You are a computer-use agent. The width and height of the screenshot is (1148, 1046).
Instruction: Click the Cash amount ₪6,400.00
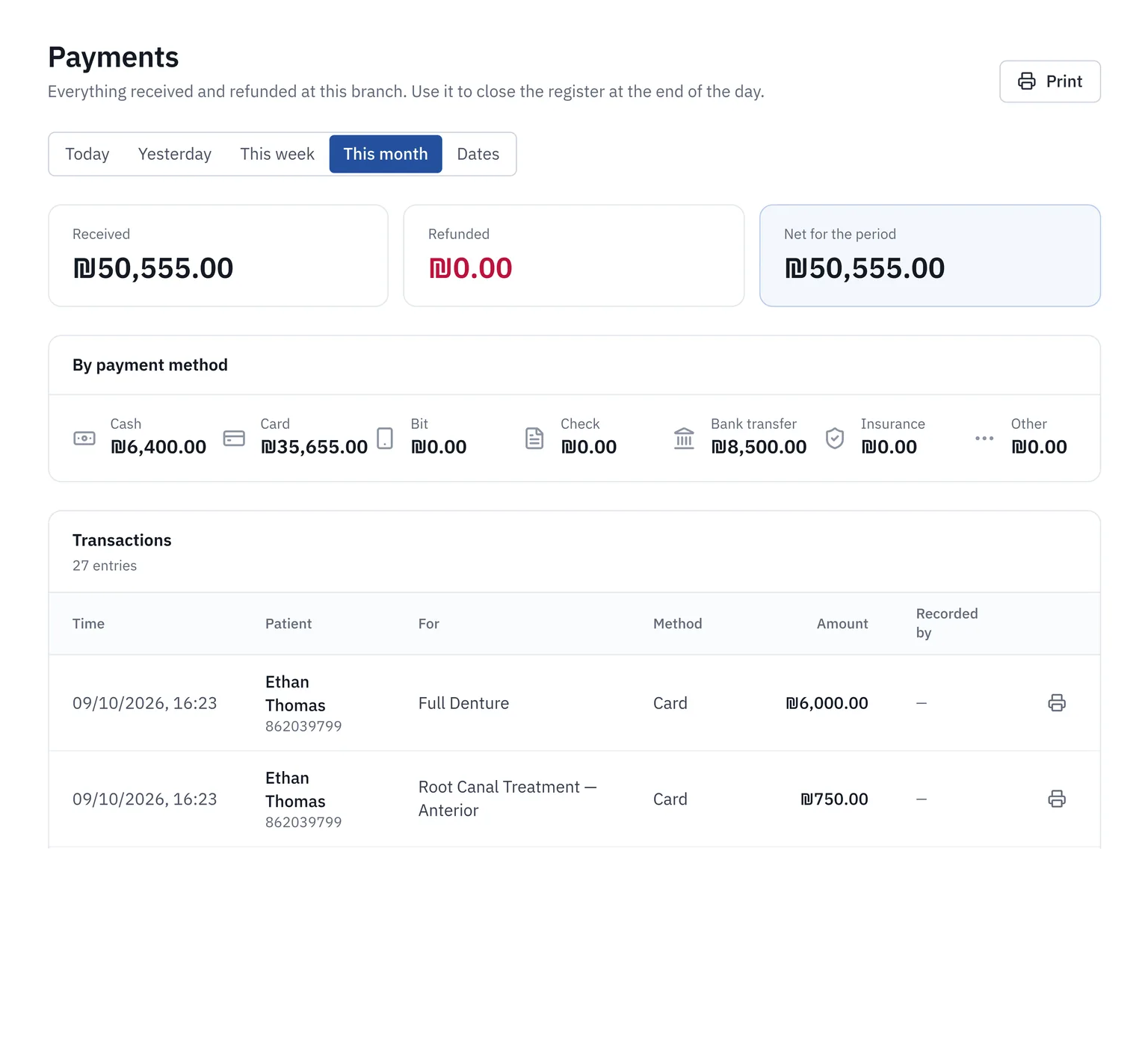tap(158, 447)
